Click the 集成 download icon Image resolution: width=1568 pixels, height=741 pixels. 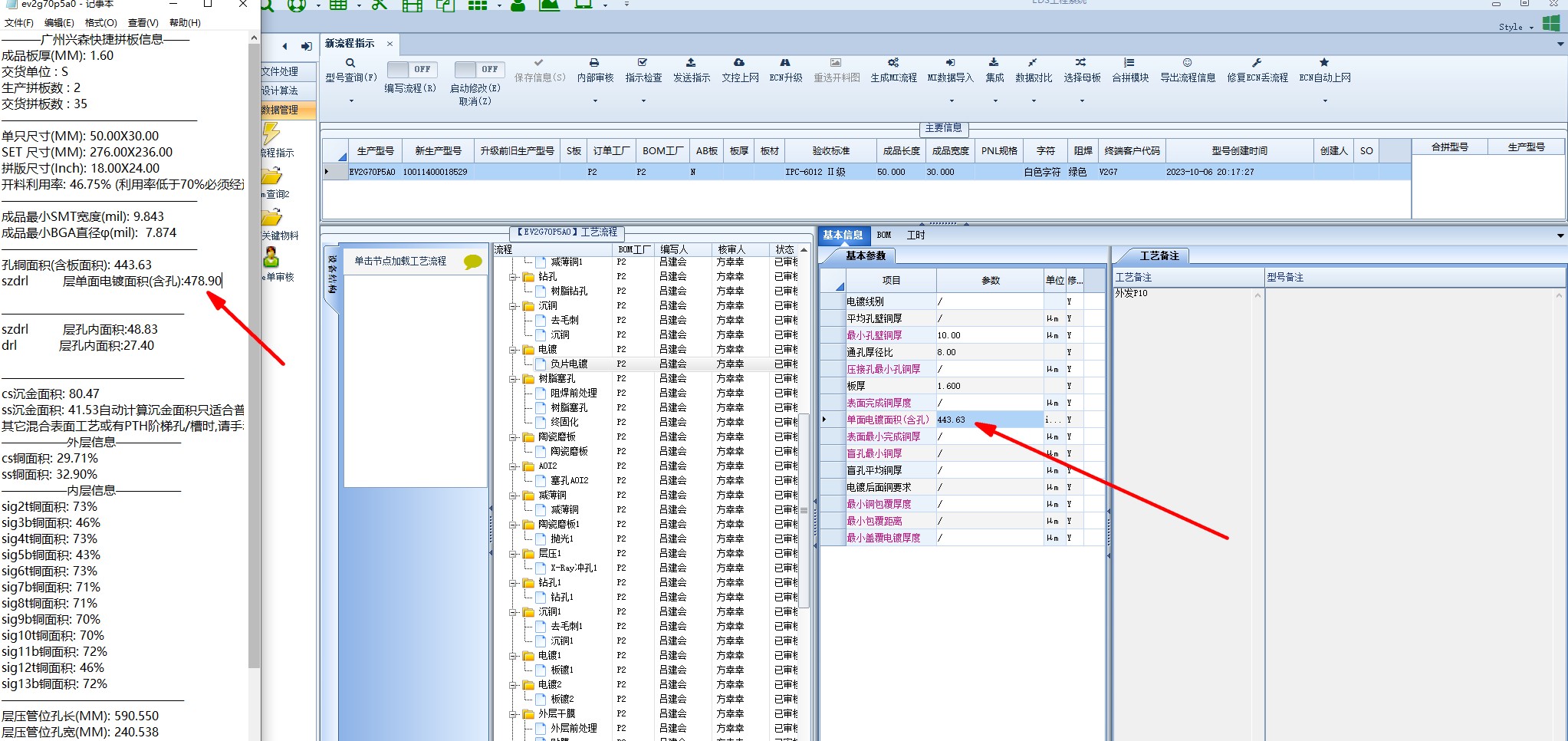coord(994,63)
